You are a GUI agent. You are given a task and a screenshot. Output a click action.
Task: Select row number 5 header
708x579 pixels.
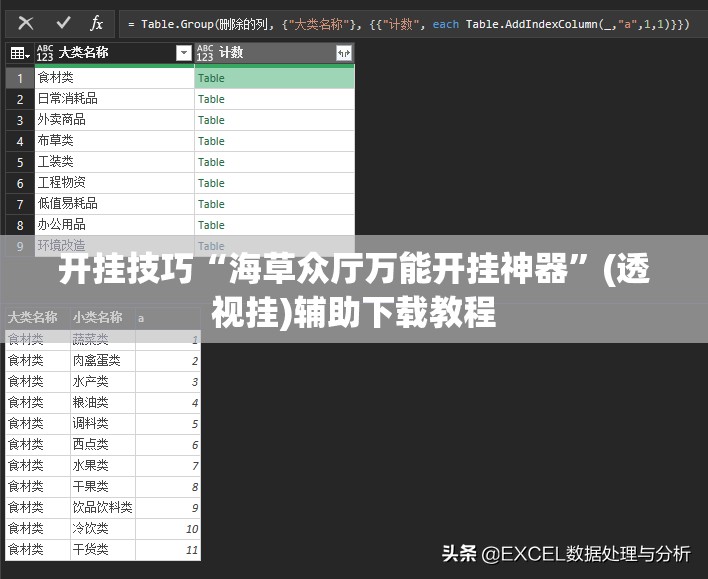click(x=20, y=162)
